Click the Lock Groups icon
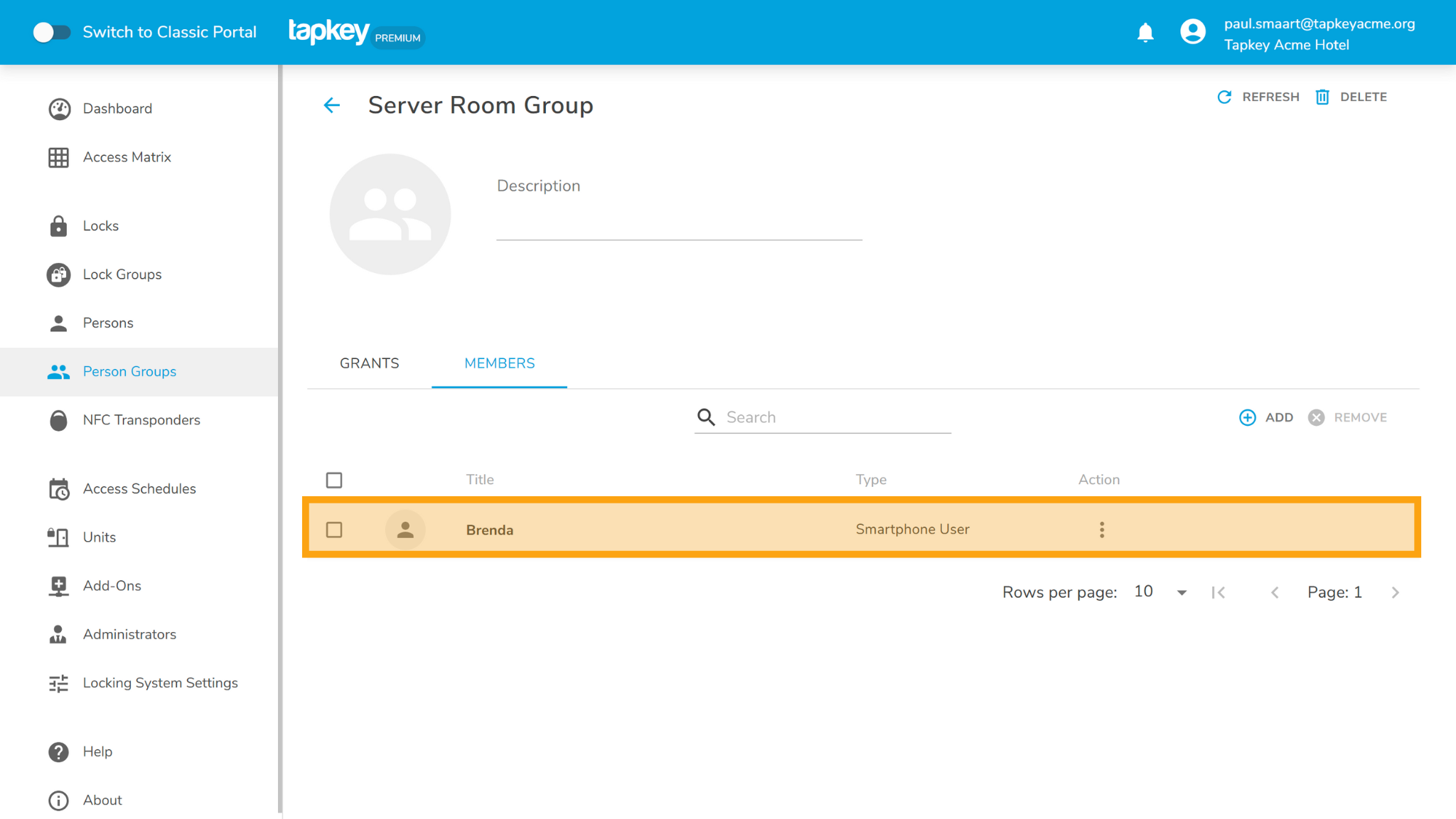 (x=59, y=274)
